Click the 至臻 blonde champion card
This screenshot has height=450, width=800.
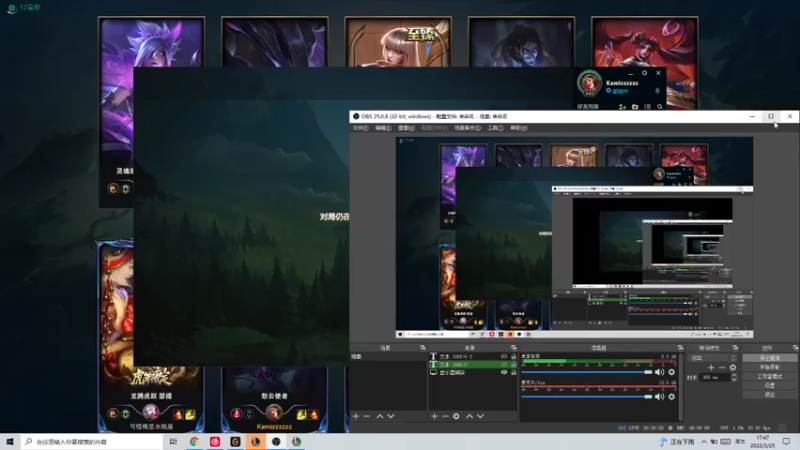point(398,42)
